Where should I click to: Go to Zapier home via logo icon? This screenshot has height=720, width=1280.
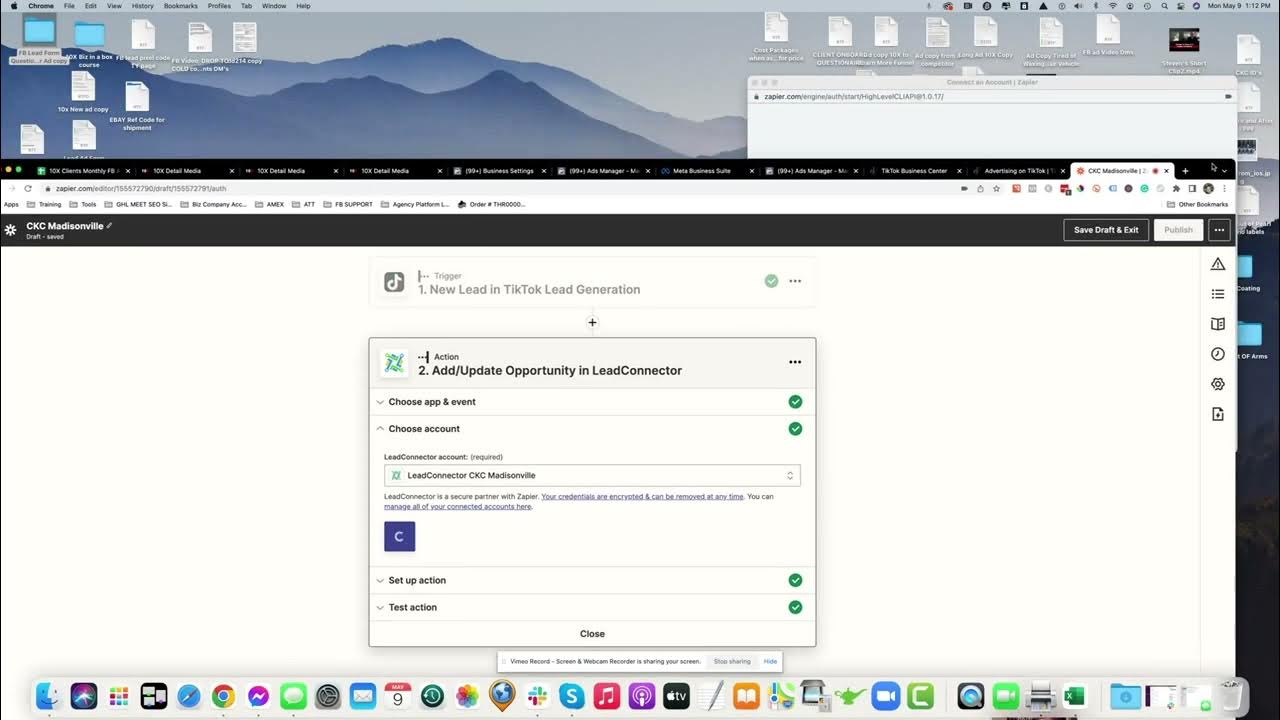[10, 230]
